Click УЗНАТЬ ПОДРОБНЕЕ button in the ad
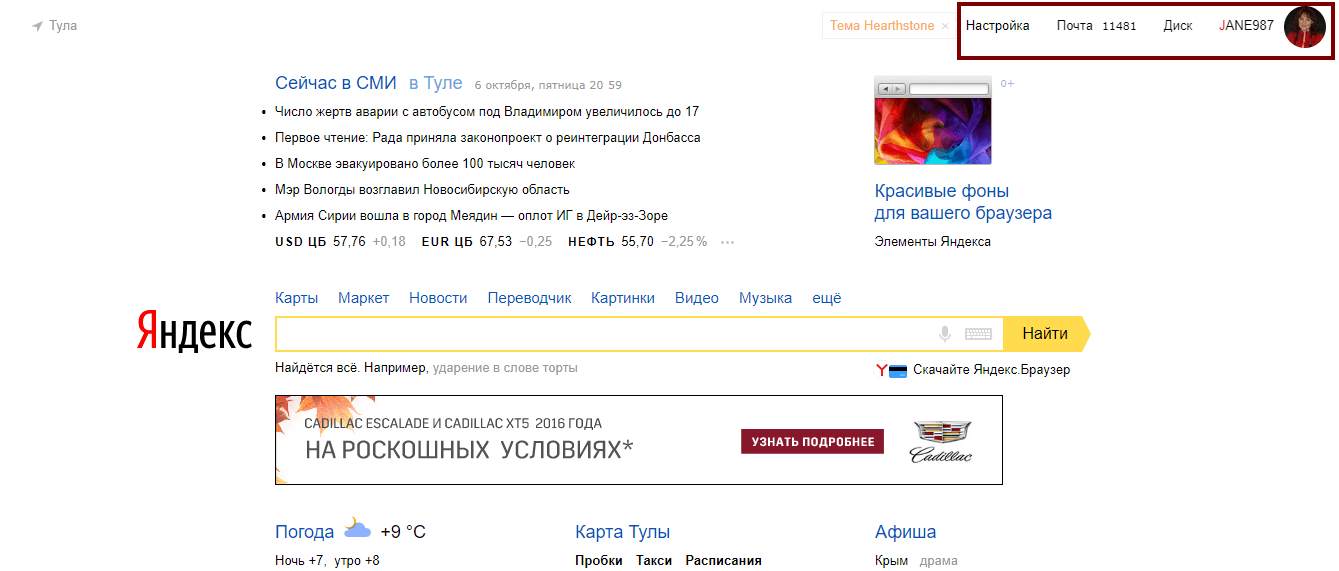The height and width of the screenshot is (571, 1339). (812, 441)
